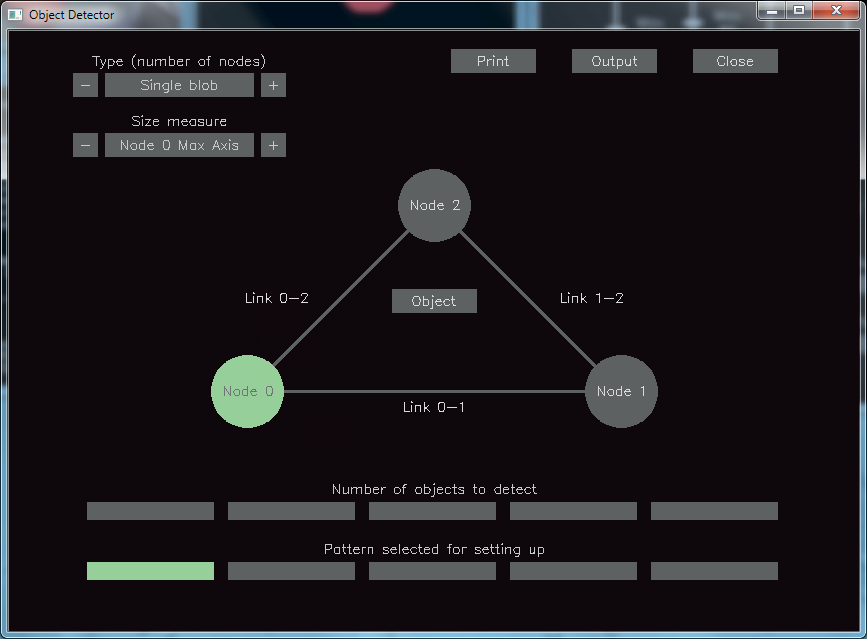Click the Print button

(493, 61)
